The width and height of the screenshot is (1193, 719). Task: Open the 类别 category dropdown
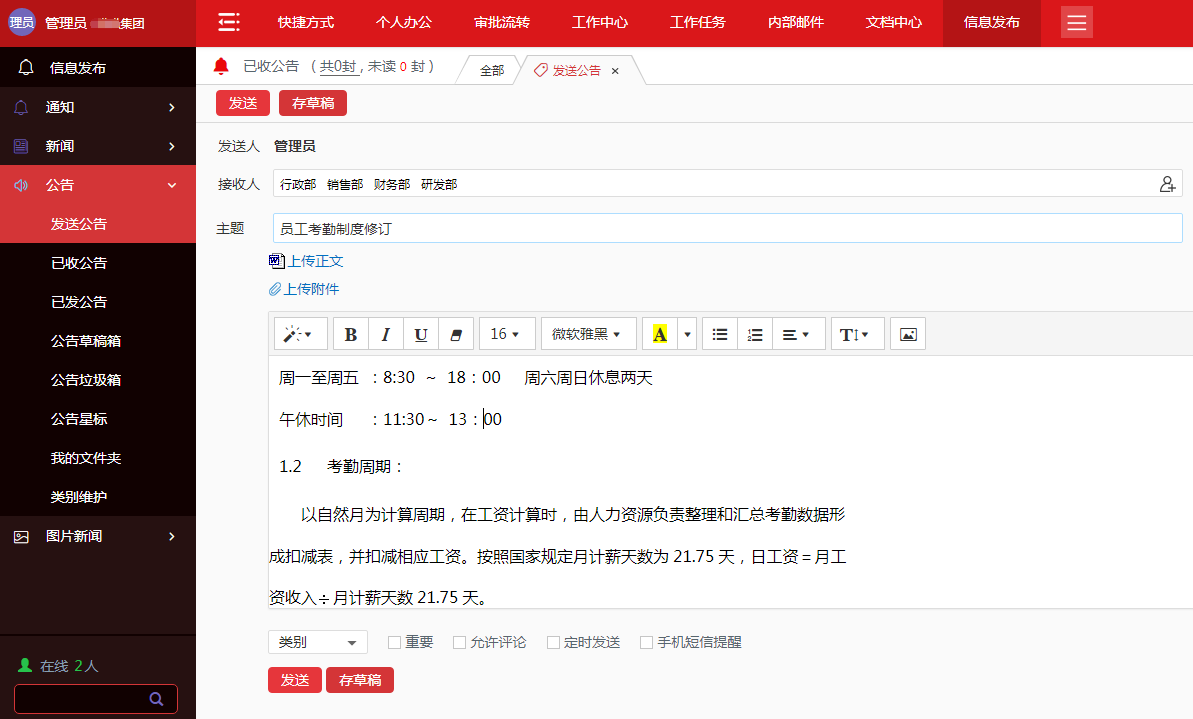316,642
